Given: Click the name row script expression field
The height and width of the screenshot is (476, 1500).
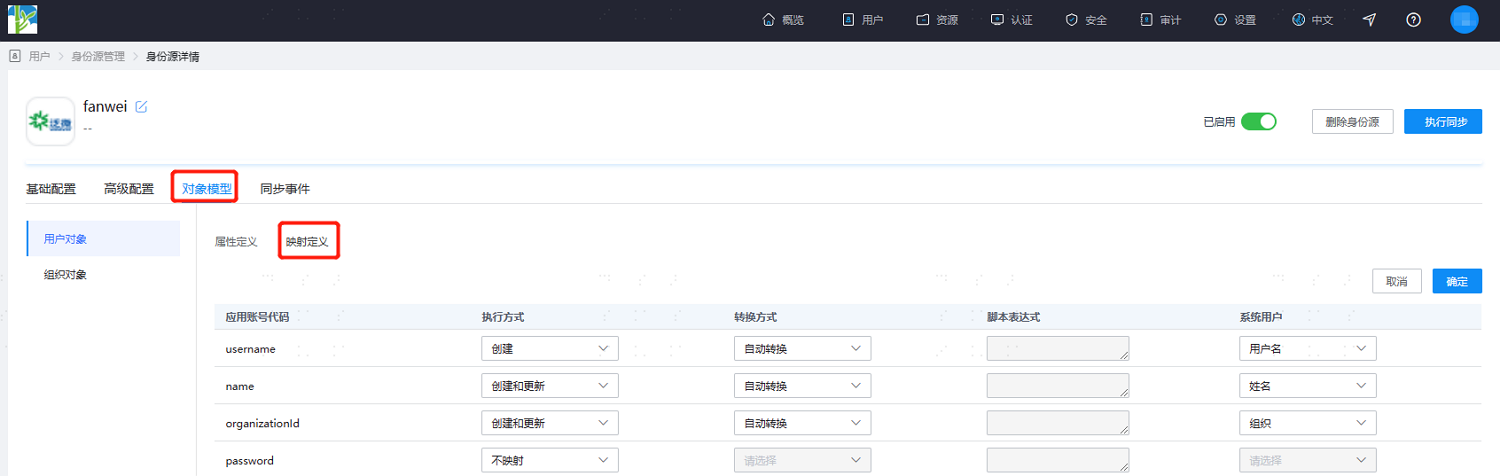Looking at the screenshot, I should pyautogui.click(x=1058, y=386).
